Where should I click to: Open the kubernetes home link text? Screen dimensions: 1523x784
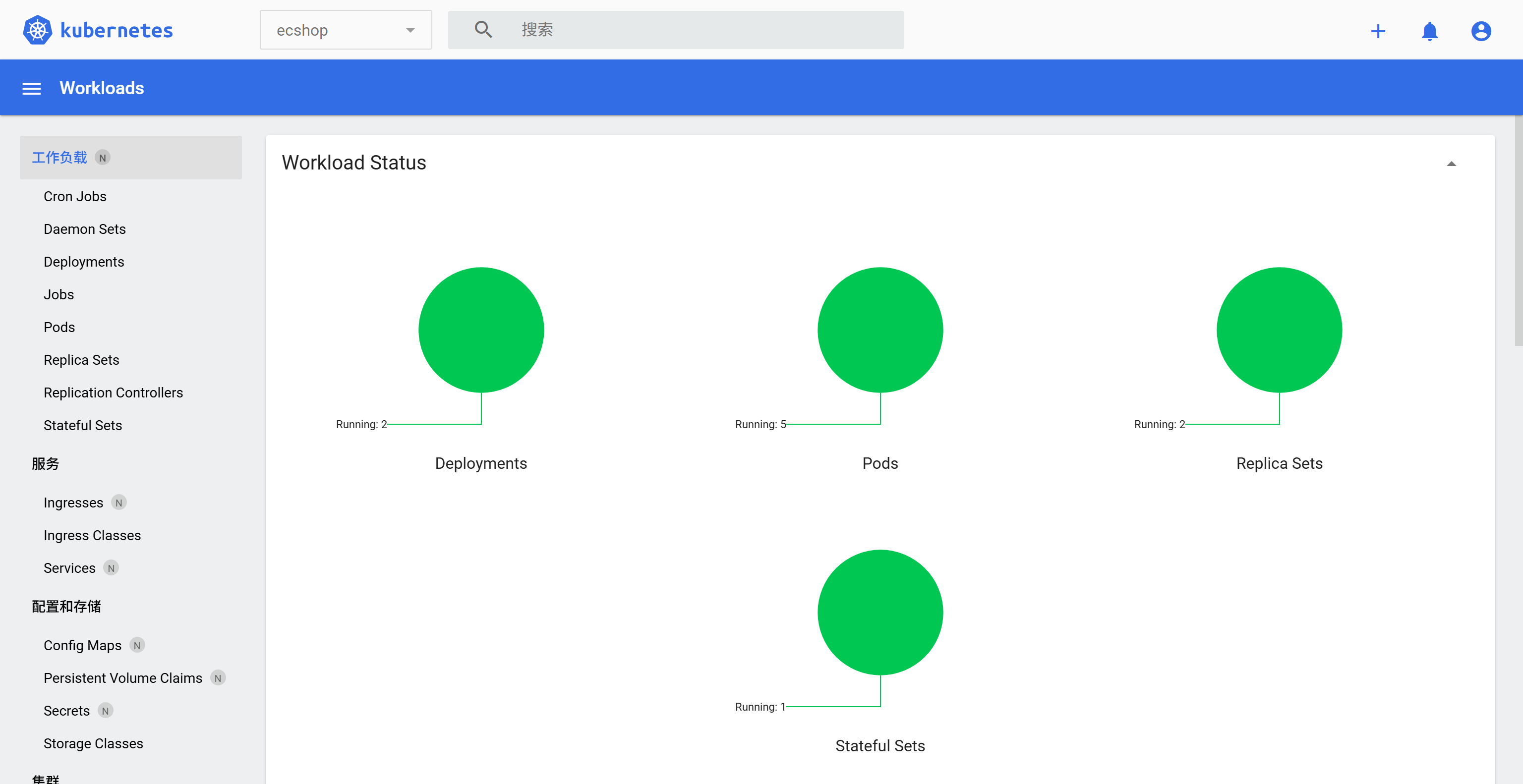[117, 30]
